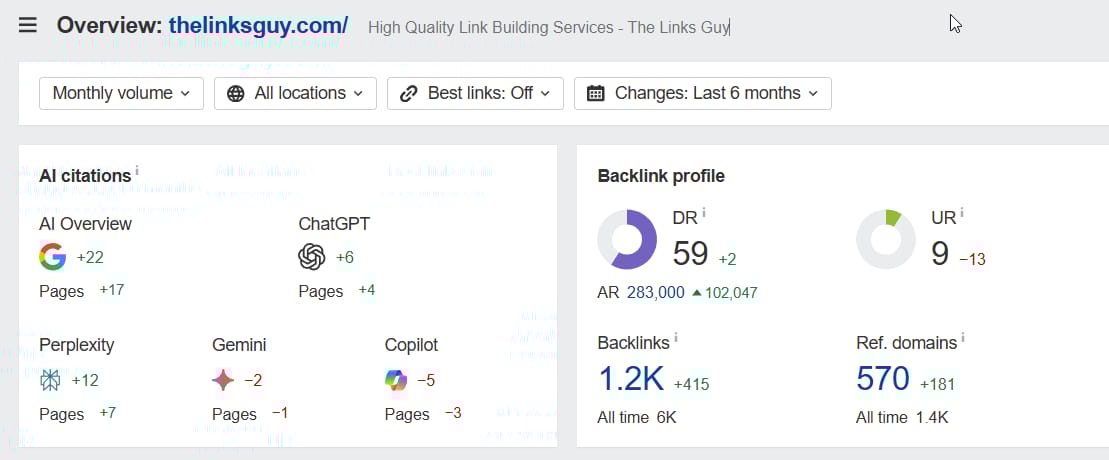Click the −5 Copilot change value
Viewport: 1109px width, 460px height.
click(426, 381)
